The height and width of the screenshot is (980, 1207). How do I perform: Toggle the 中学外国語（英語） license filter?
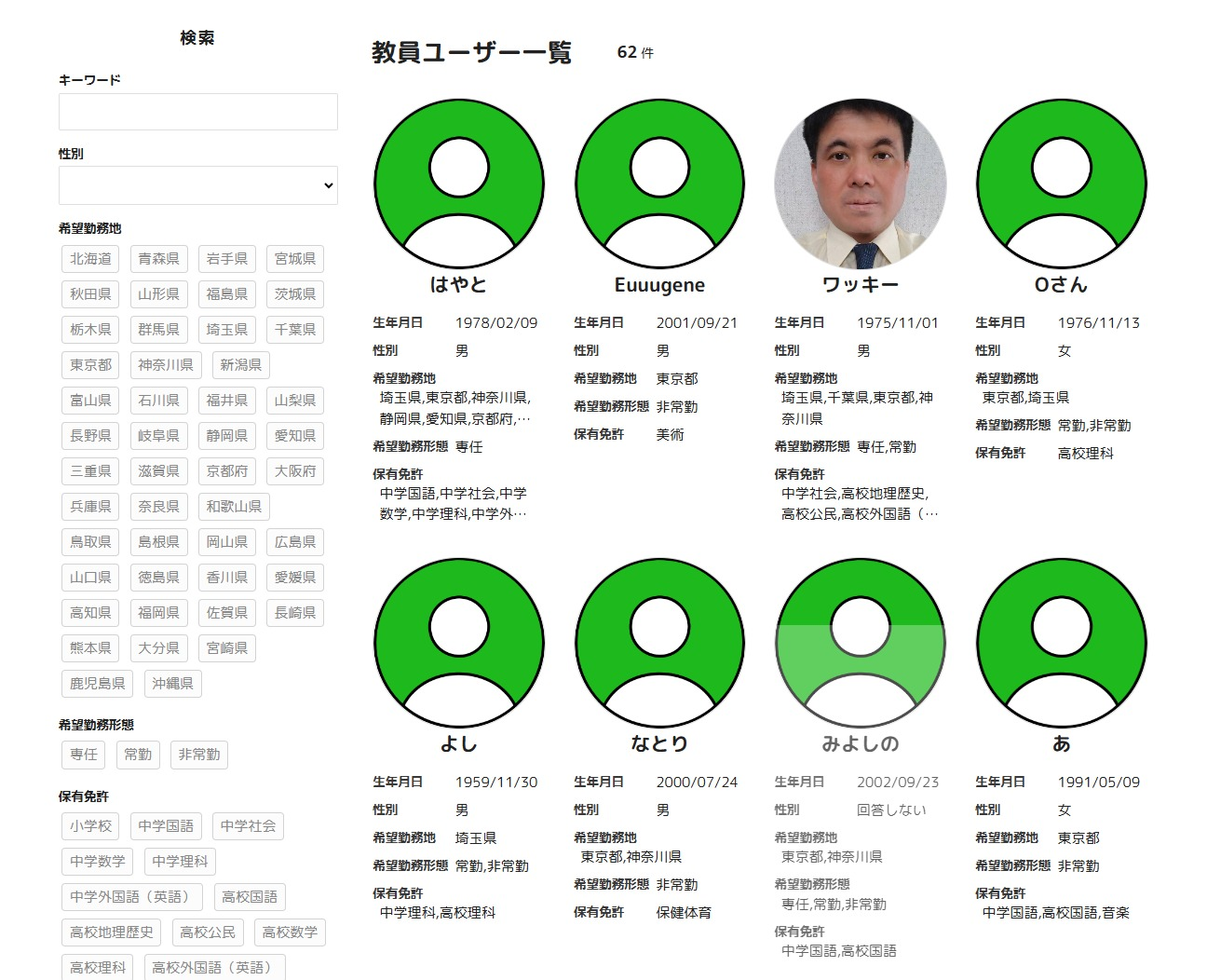(132, 897)
